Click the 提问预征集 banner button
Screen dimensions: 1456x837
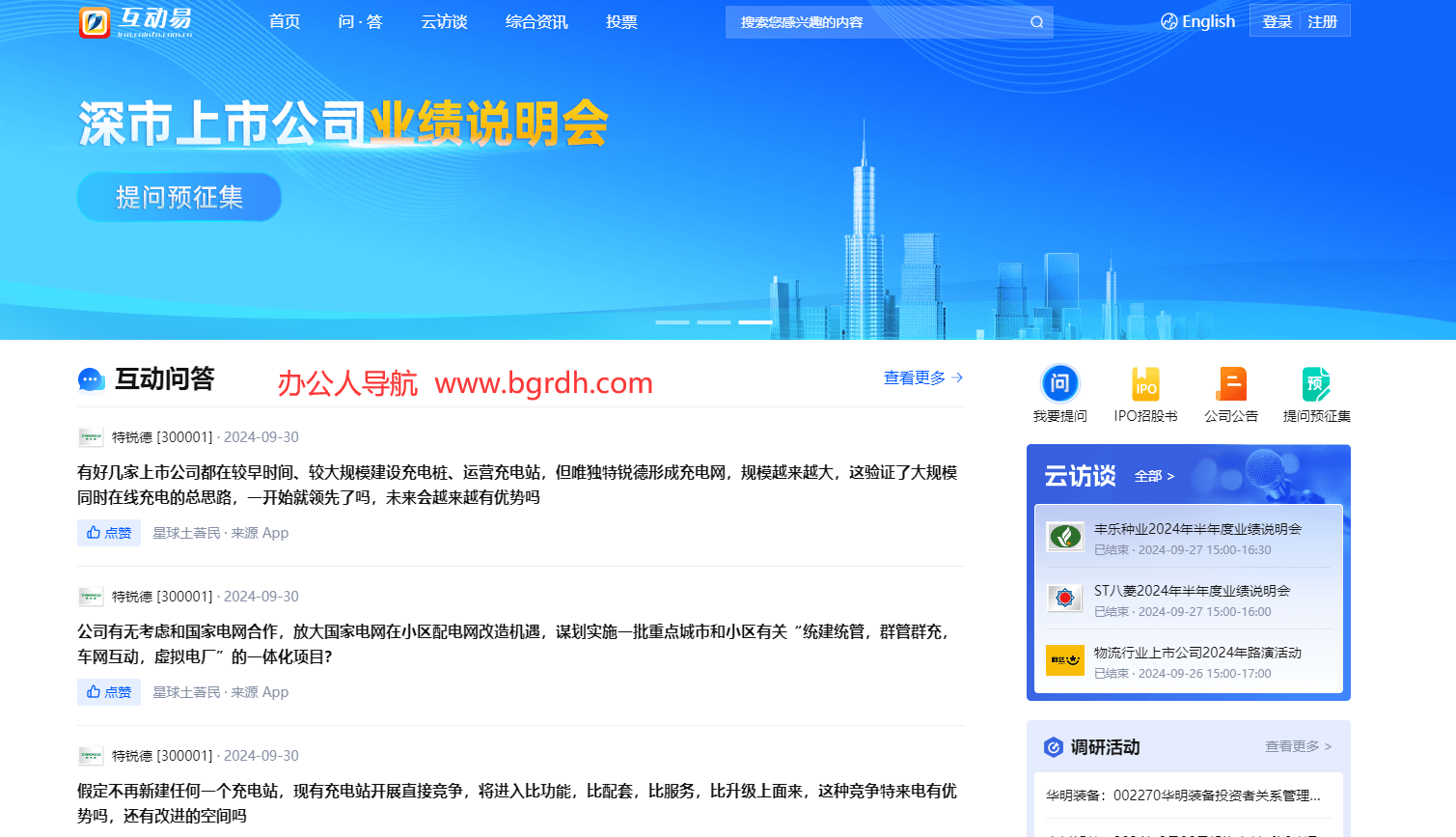pos(179,197)
